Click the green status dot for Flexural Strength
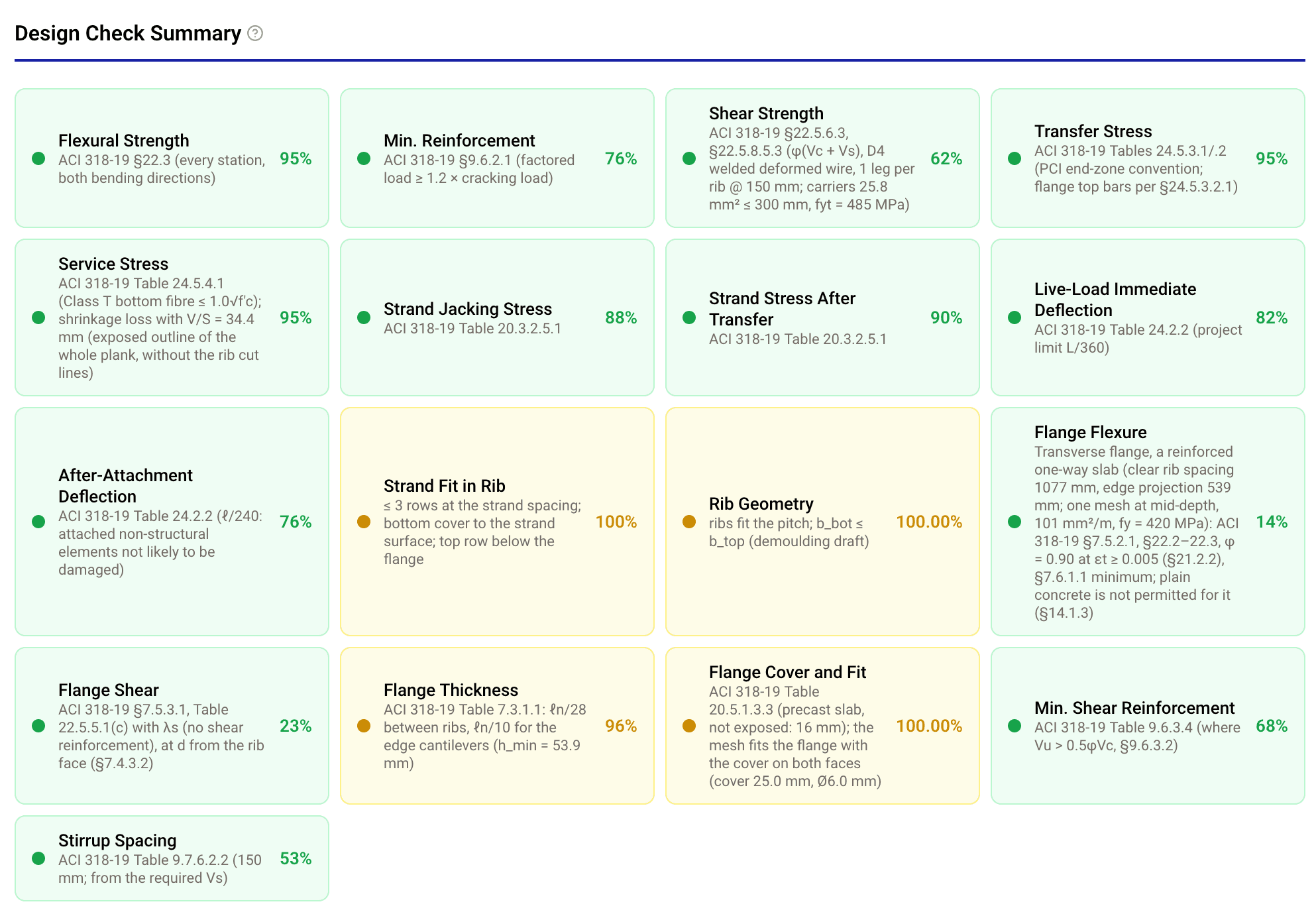This screenshot has height=916, width=1316. [x=38, y=158]
